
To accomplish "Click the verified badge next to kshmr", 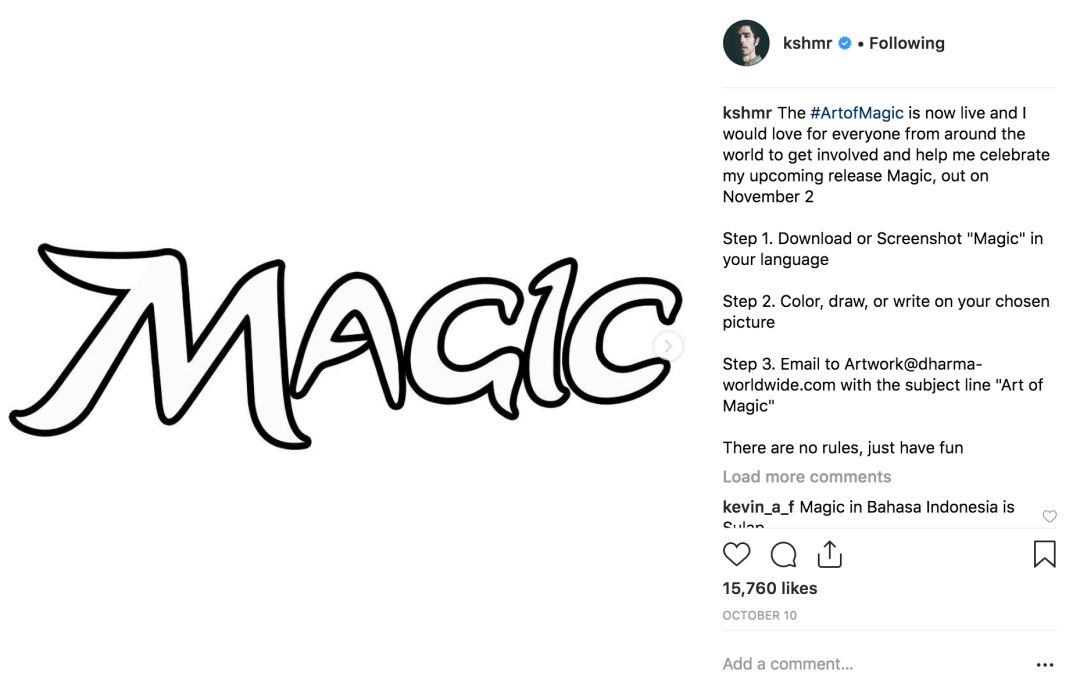I will coord(844,43).
